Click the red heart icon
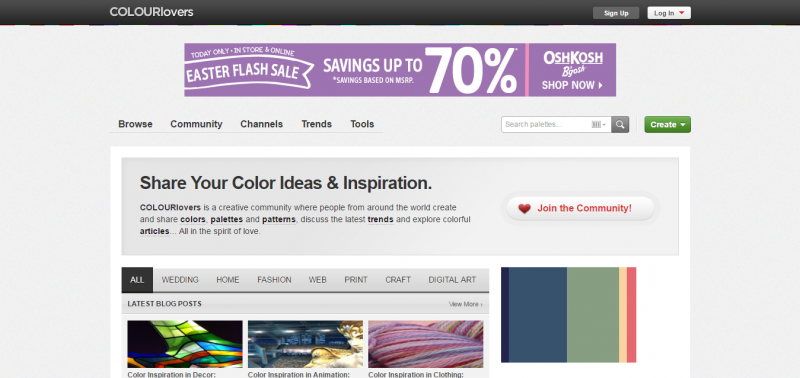Image resolution: width=800 pixels, height=378 pixels. [524, 209]
